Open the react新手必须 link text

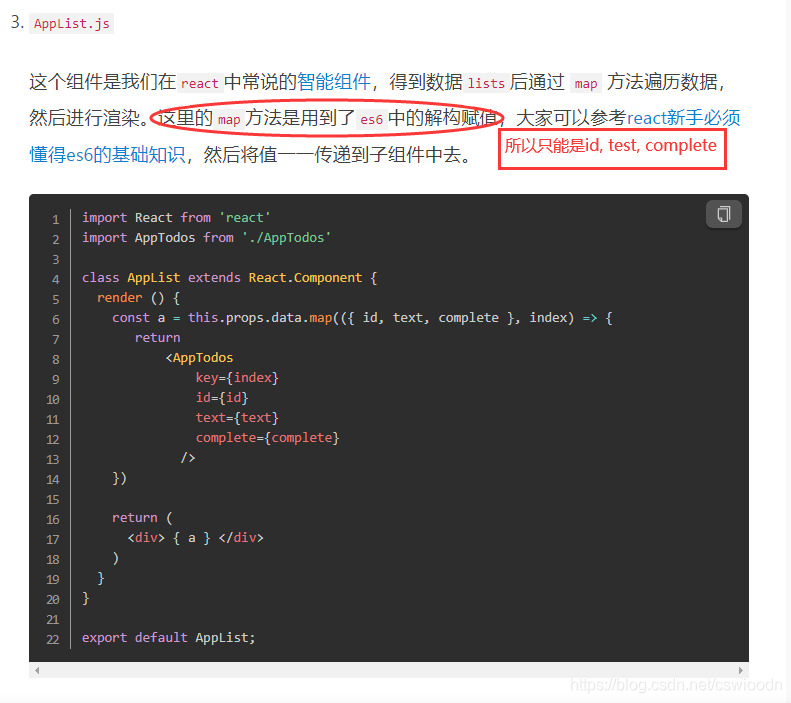(684, 118)
